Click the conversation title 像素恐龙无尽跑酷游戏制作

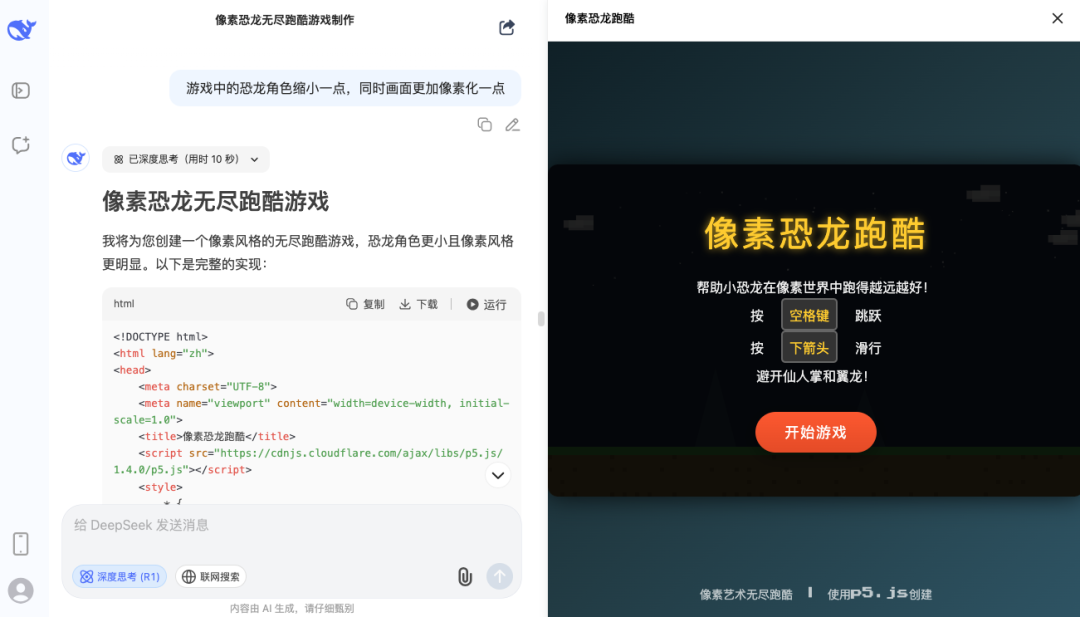point(284,20)
